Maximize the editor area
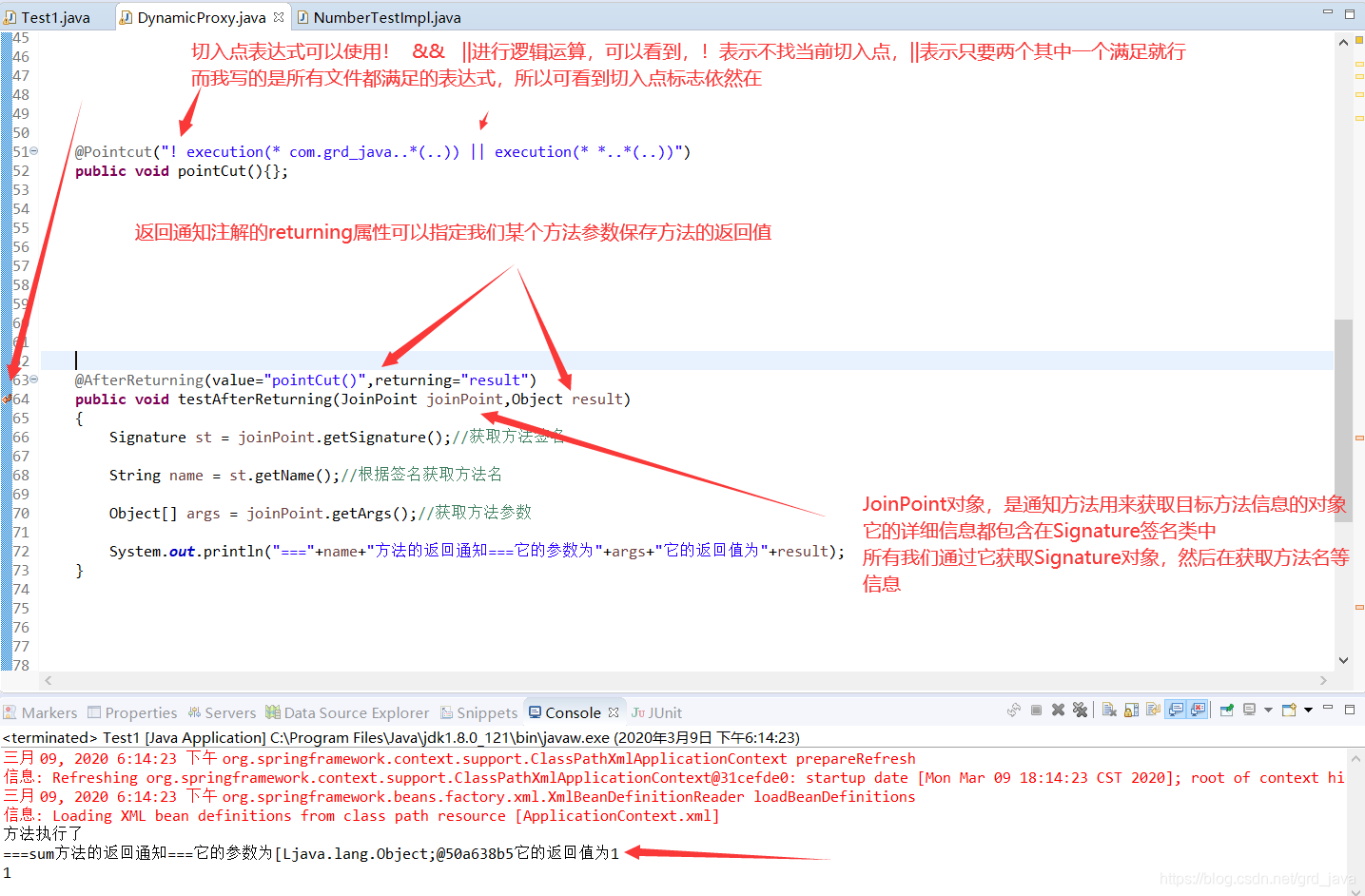Screen dimensions: 1365x896 (x=1349, y=13)
